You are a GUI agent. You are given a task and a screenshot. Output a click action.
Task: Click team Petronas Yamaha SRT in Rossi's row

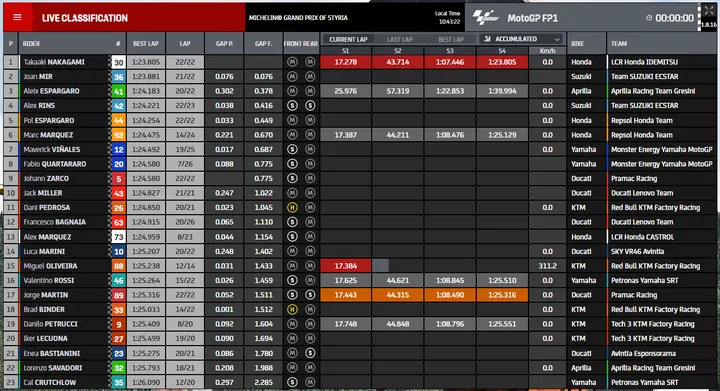click(x=644, y=280)
